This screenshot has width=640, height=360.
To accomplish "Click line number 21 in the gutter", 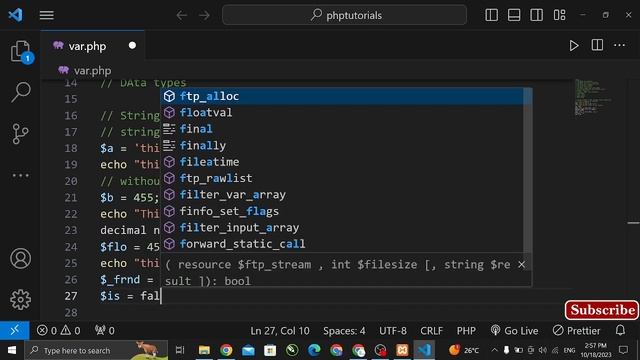I will click(71, 198).
